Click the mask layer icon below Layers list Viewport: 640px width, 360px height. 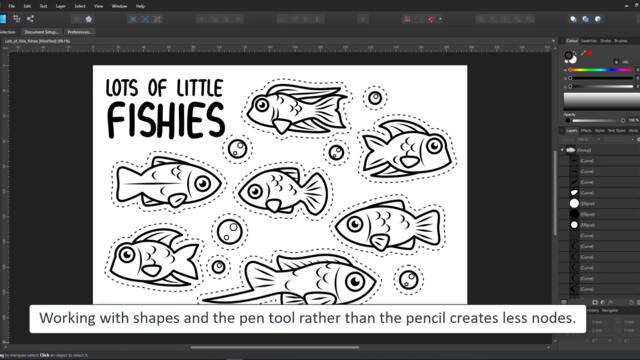click(x=595, y=302)
